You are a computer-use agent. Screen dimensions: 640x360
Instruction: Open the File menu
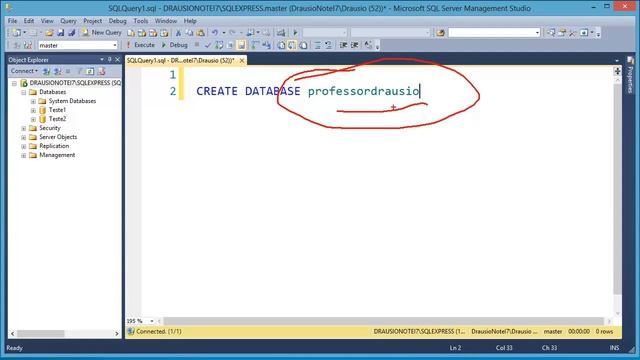pyautogui.click(x=12, y=21)
